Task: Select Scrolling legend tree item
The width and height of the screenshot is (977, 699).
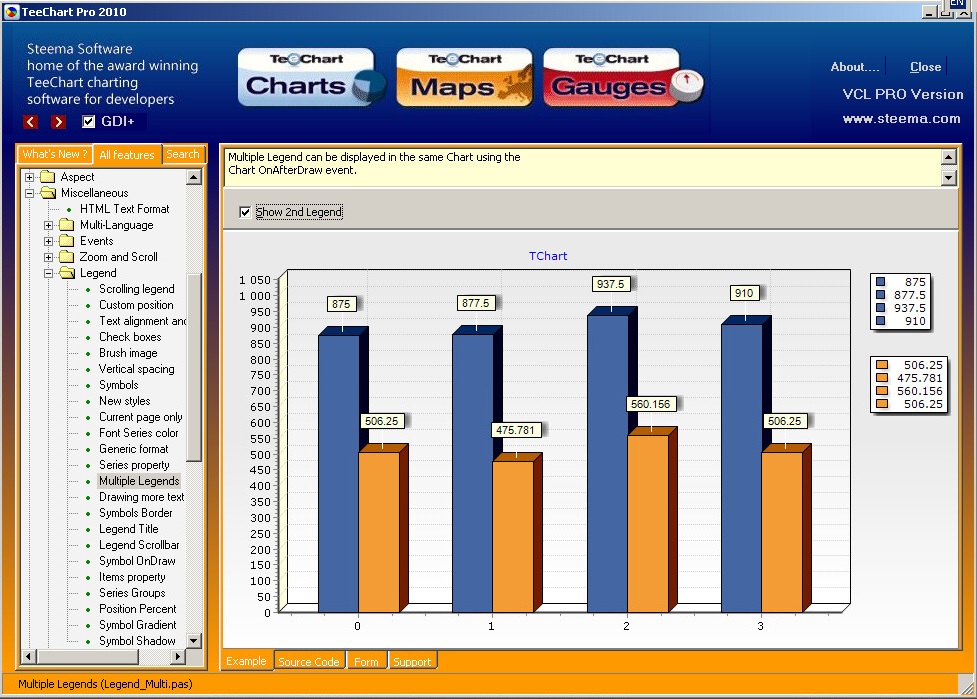Action: point(136,289)
